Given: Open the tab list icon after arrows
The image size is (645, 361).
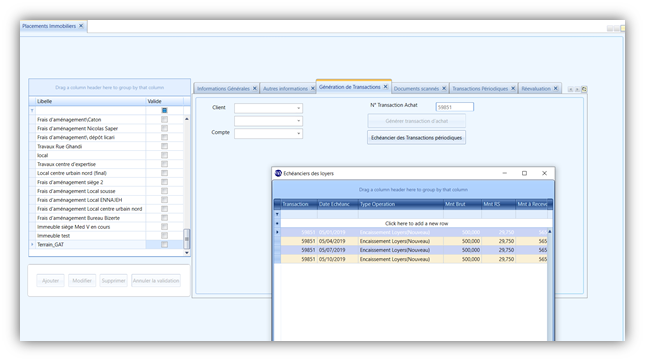Looking at the screenshot, I should (x=584, y=89).
